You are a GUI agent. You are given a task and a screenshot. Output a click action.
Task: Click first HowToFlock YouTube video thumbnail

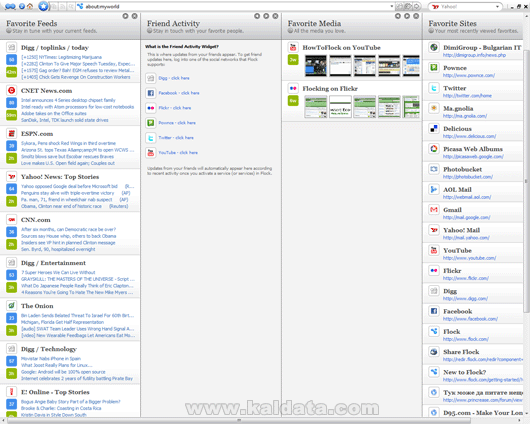(315, 66)
